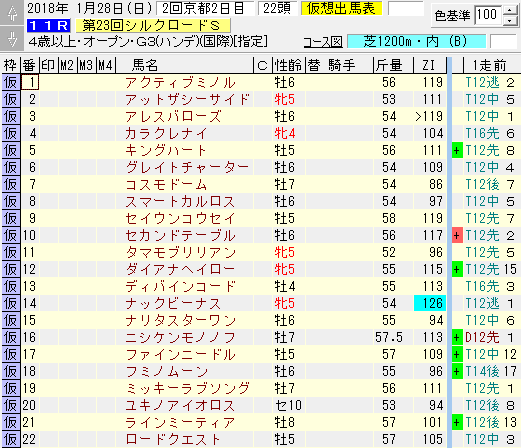Click the green plus icon for キングハート

(457, 150)
